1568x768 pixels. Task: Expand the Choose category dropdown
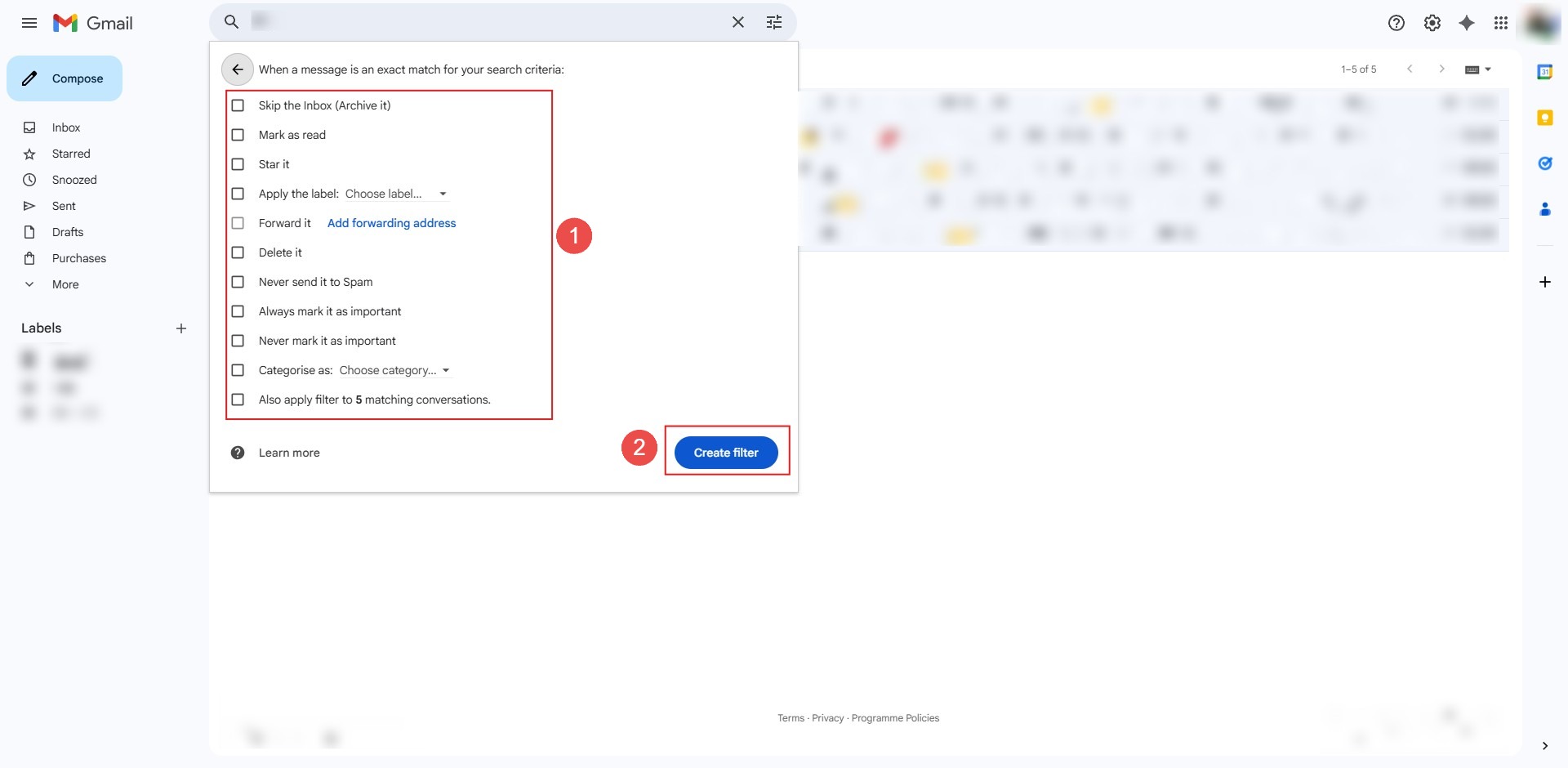[394, 370]
